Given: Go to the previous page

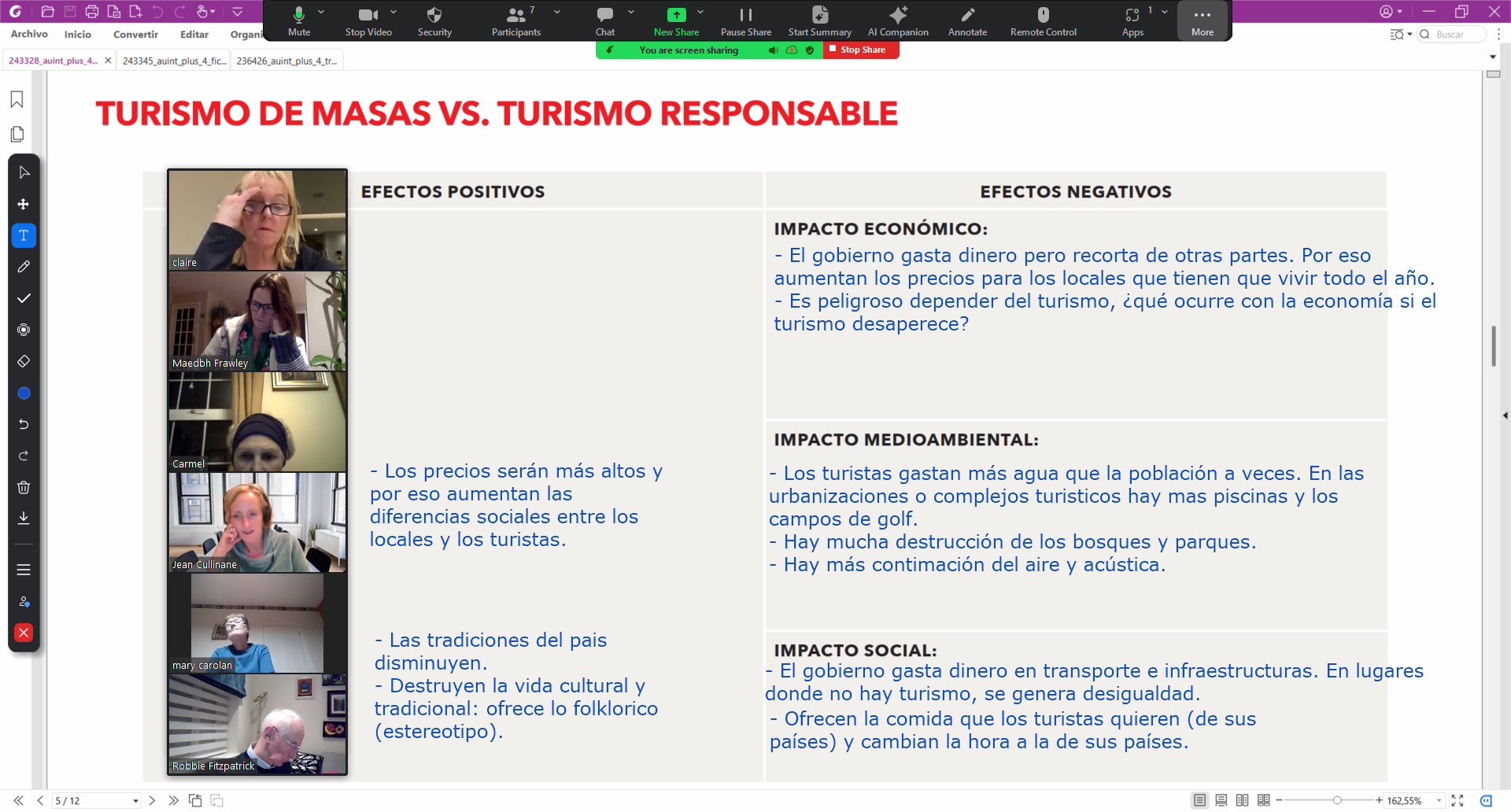Looking at the screenshot, I should 40,800.
